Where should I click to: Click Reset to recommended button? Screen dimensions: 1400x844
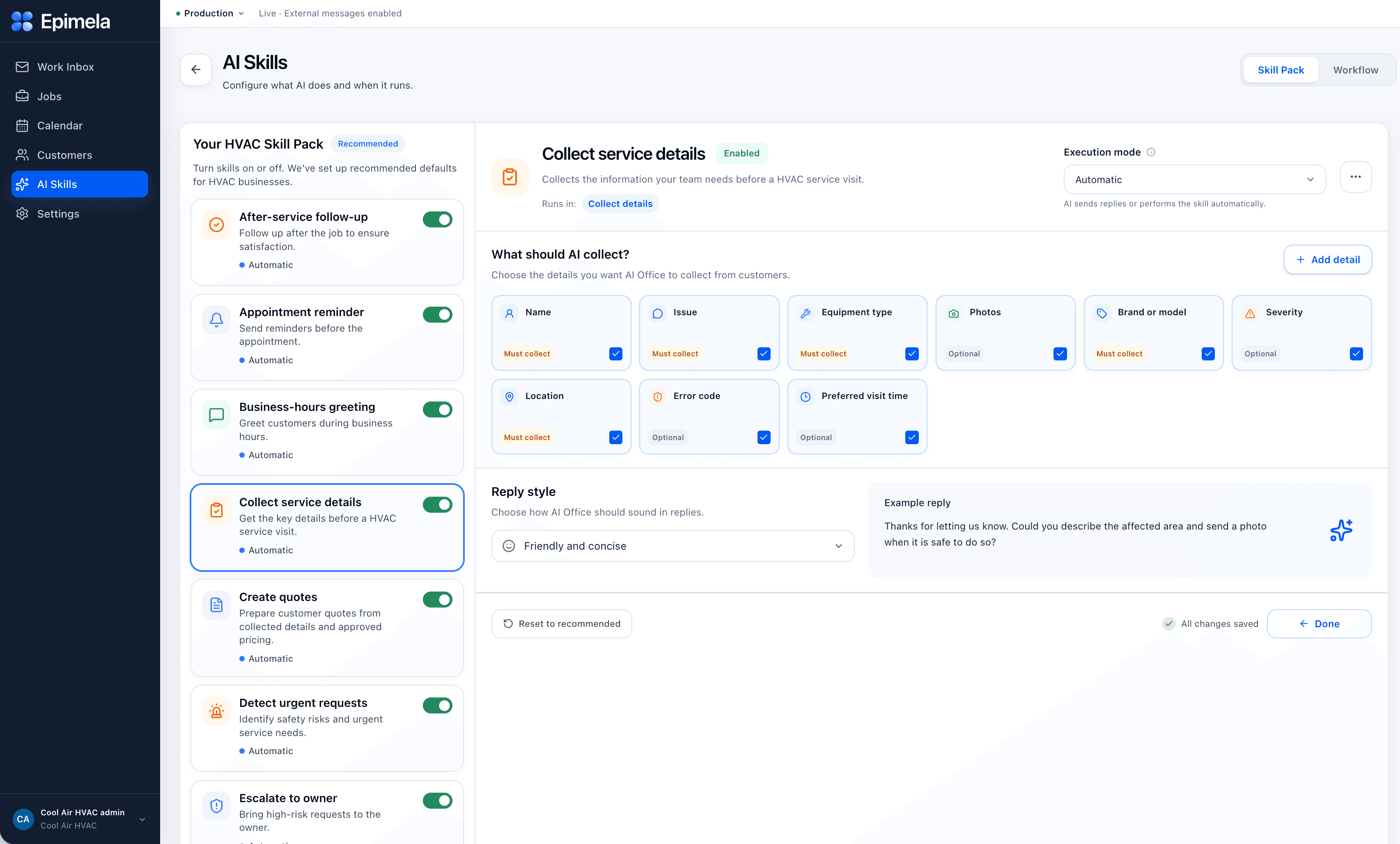coord(561,624)
